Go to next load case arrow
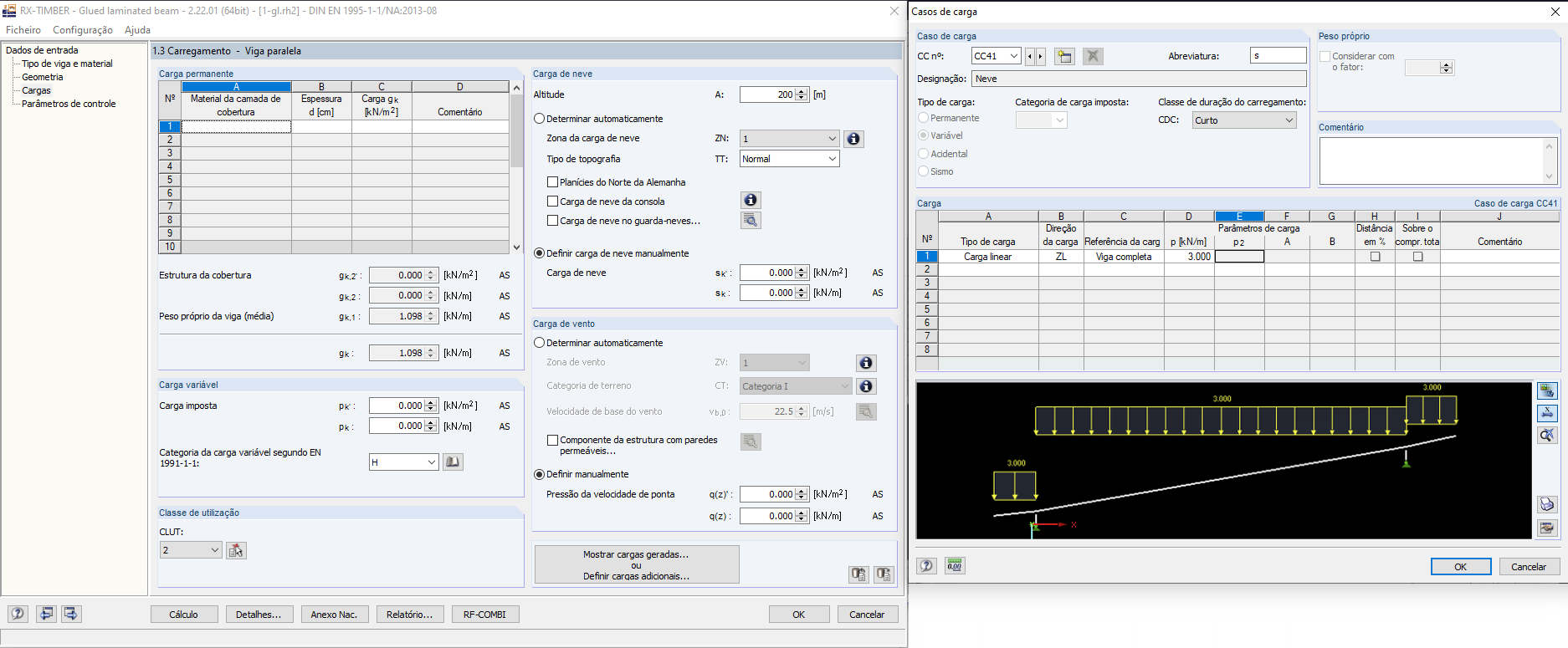This screenshot has width=1568, height=648. (1041, 56)
